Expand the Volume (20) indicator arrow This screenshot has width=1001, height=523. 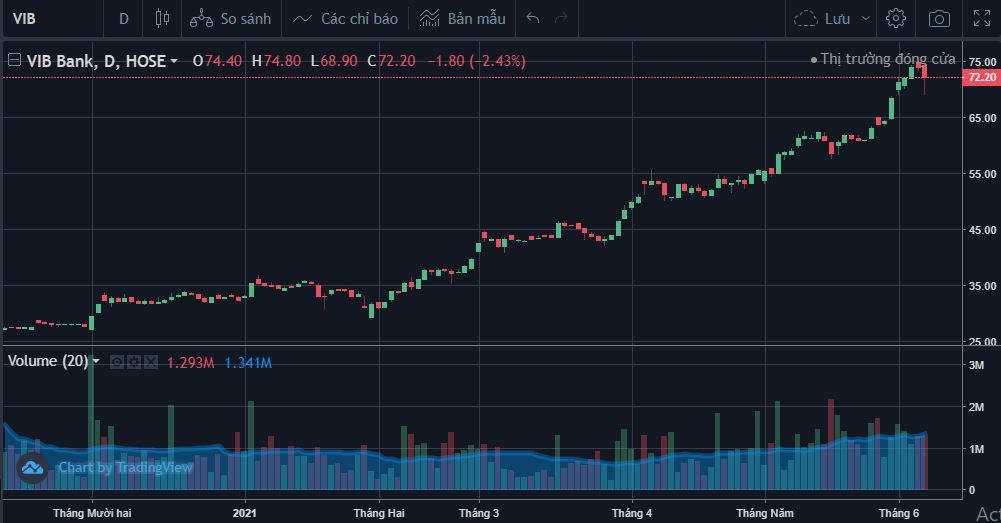(96, 361)
